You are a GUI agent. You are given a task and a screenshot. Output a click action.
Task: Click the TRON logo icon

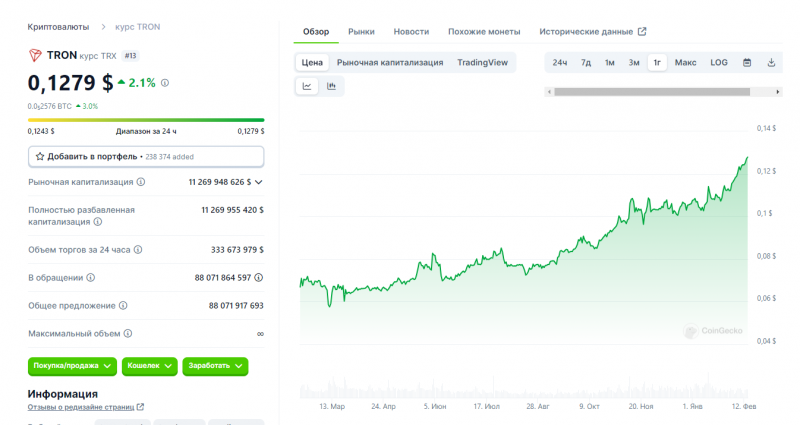(x=35, y=55)
